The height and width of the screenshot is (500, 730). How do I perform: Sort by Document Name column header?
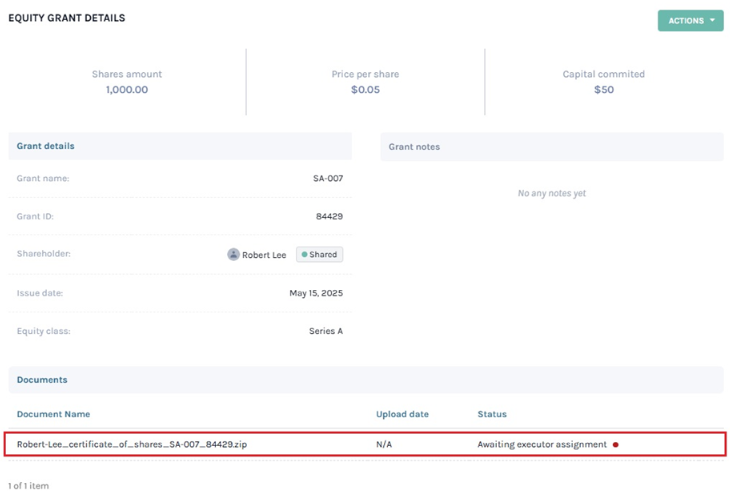tap(54, 414)
